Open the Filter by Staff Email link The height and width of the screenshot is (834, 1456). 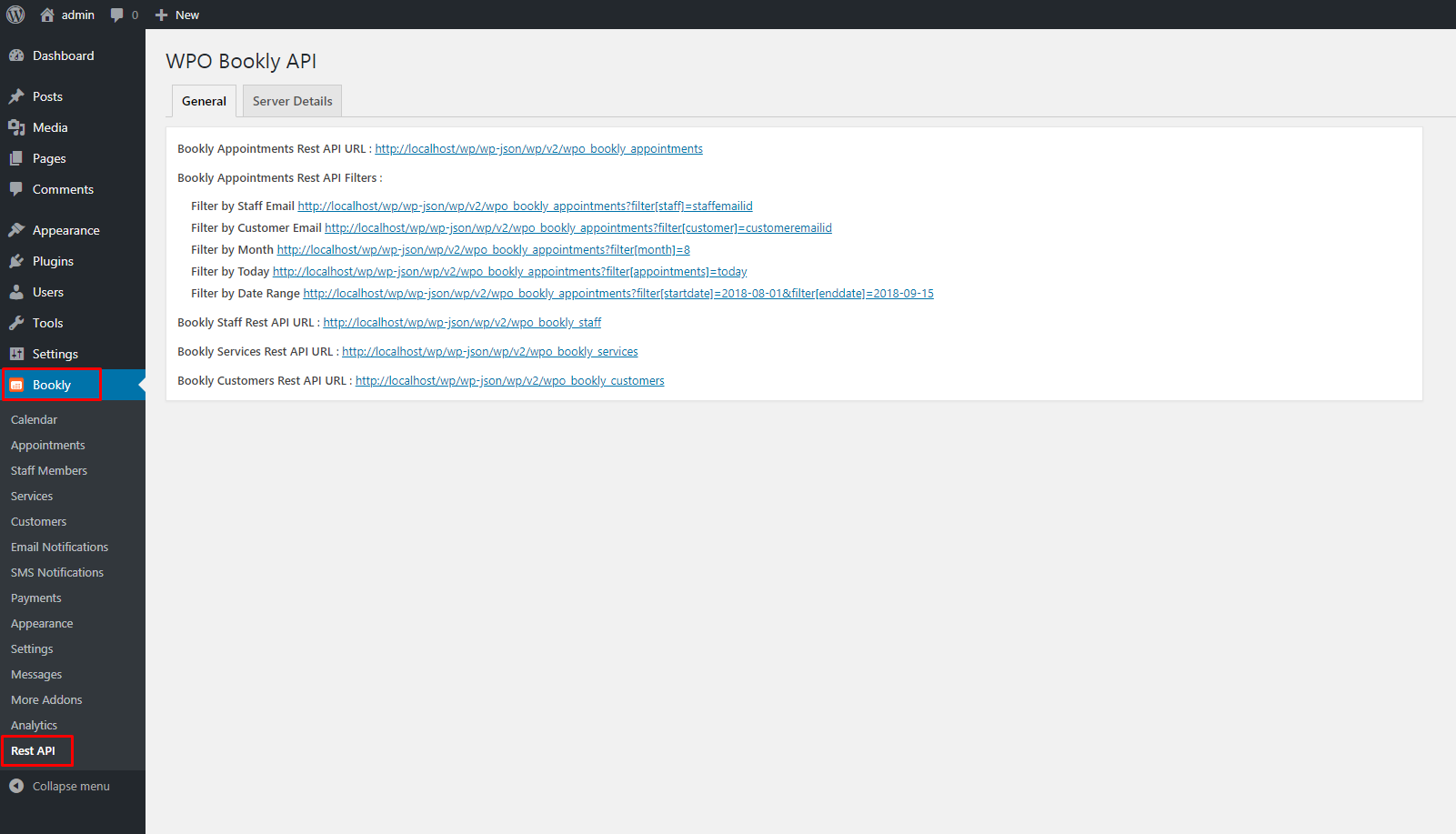coord(525,206)
